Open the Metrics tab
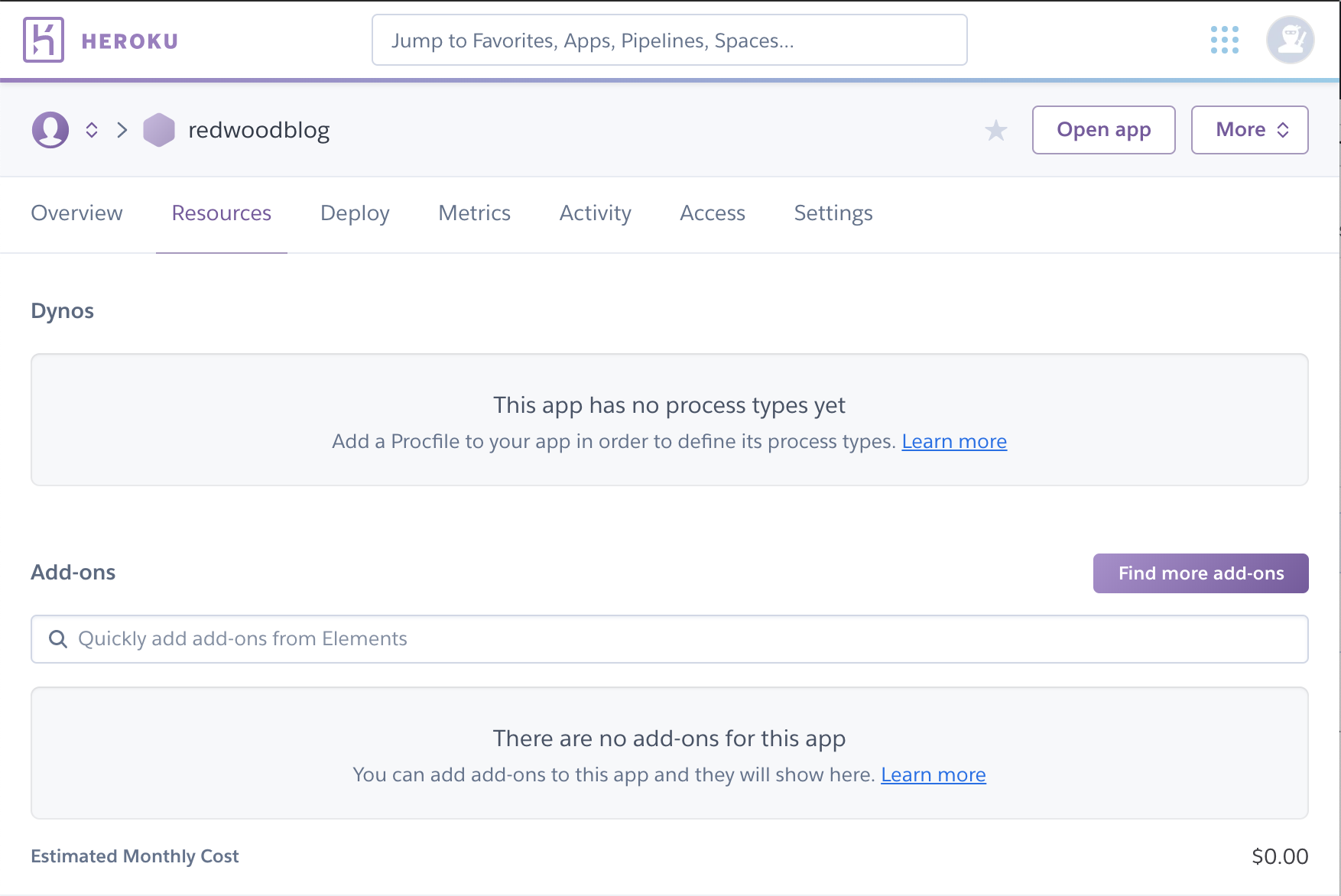 click(474, 213)
